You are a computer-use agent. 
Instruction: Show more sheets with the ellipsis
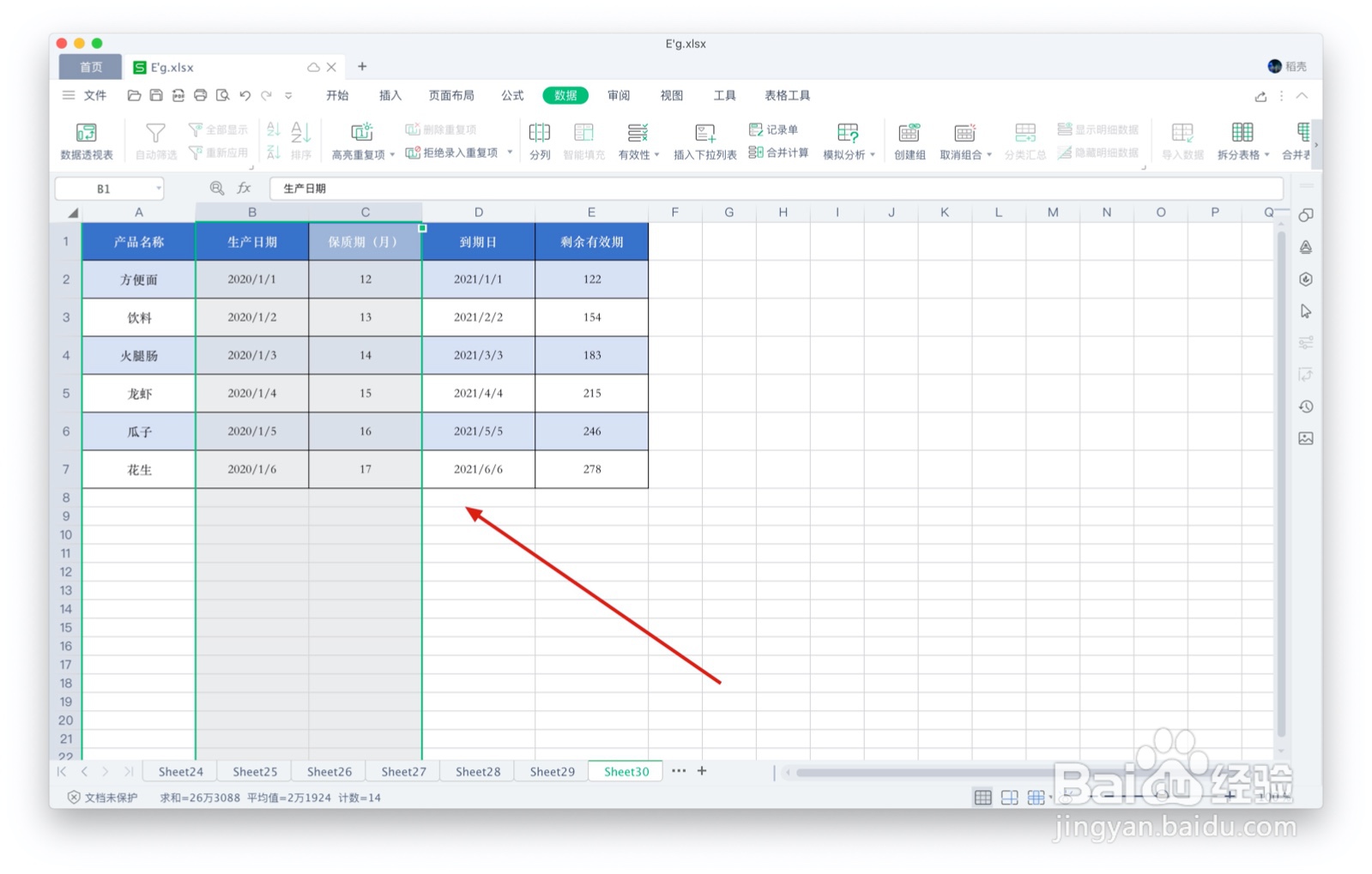679,771
